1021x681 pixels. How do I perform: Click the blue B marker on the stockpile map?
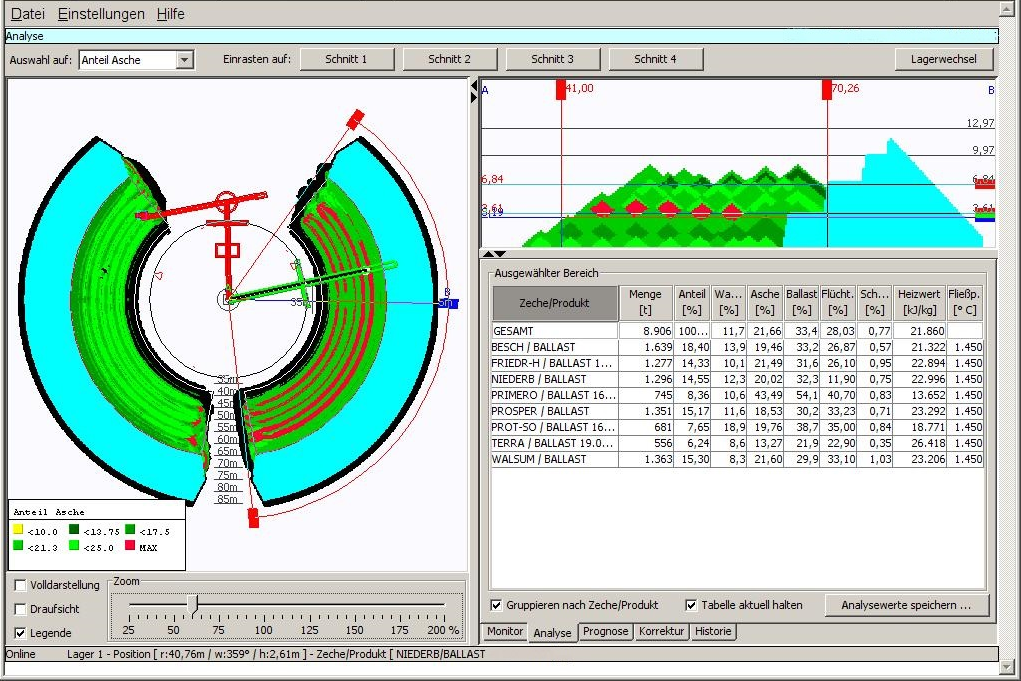449,303
